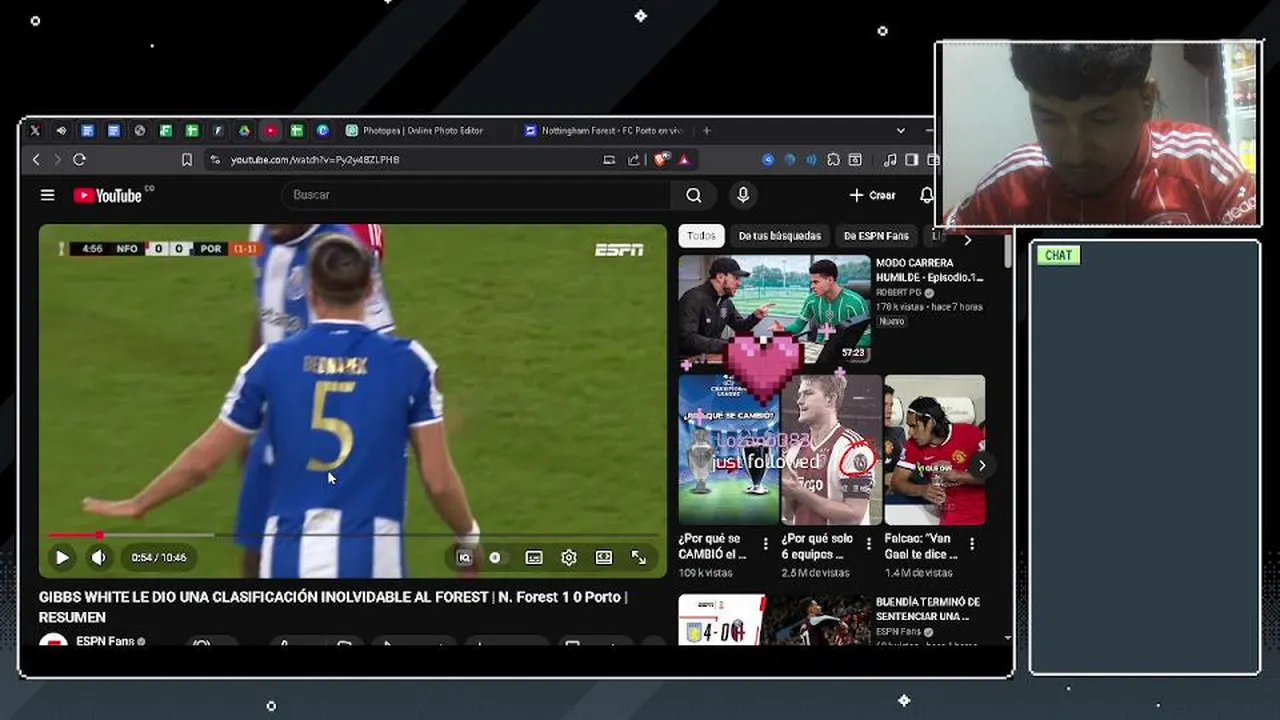Screen dimensions: 1280x720
Task: Seek using the video progress bar
Action: pos(352,536)
